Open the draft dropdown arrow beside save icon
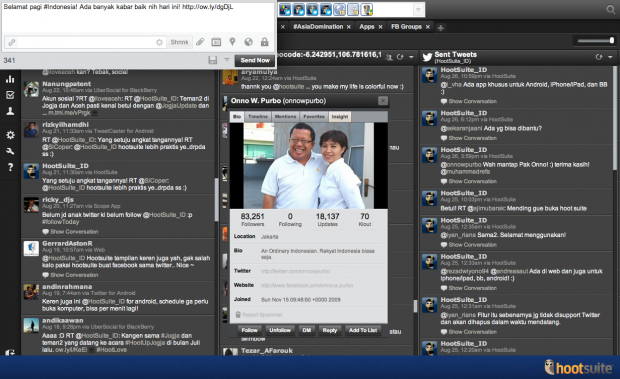 pos(227,60)
